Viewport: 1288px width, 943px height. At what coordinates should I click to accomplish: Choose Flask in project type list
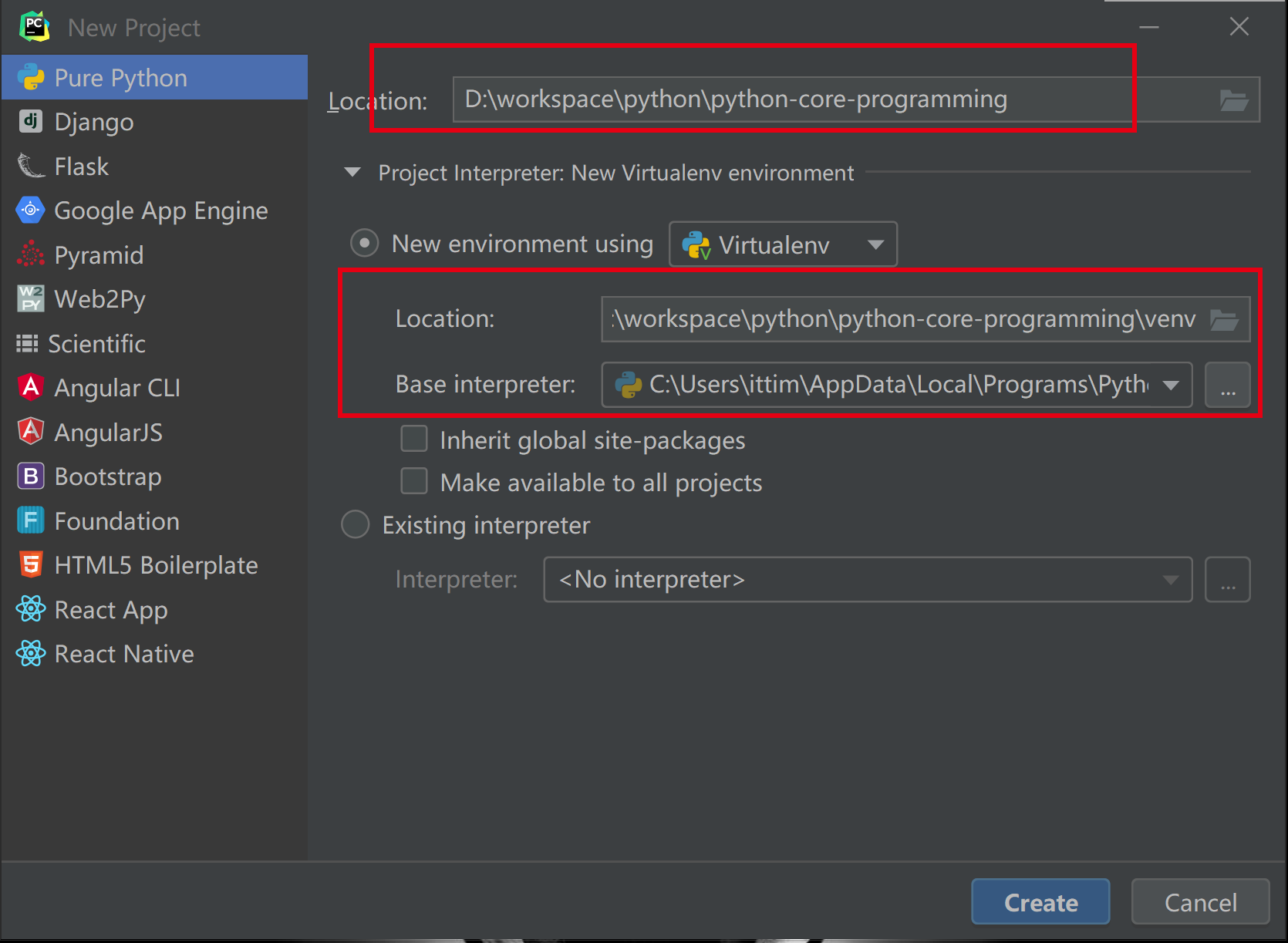point(154,166)
